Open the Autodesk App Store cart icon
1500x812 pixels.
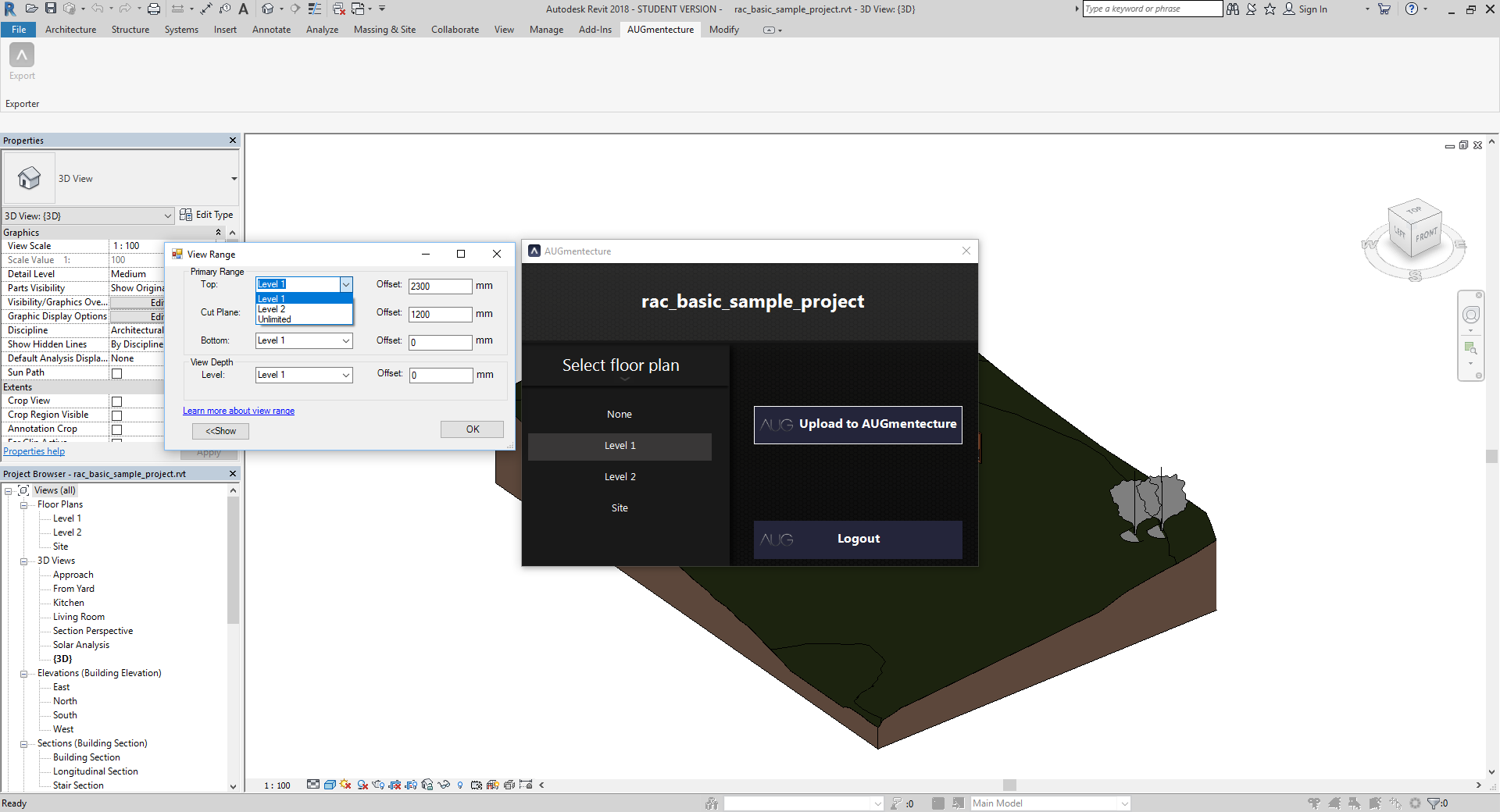tap(1384, 9)
